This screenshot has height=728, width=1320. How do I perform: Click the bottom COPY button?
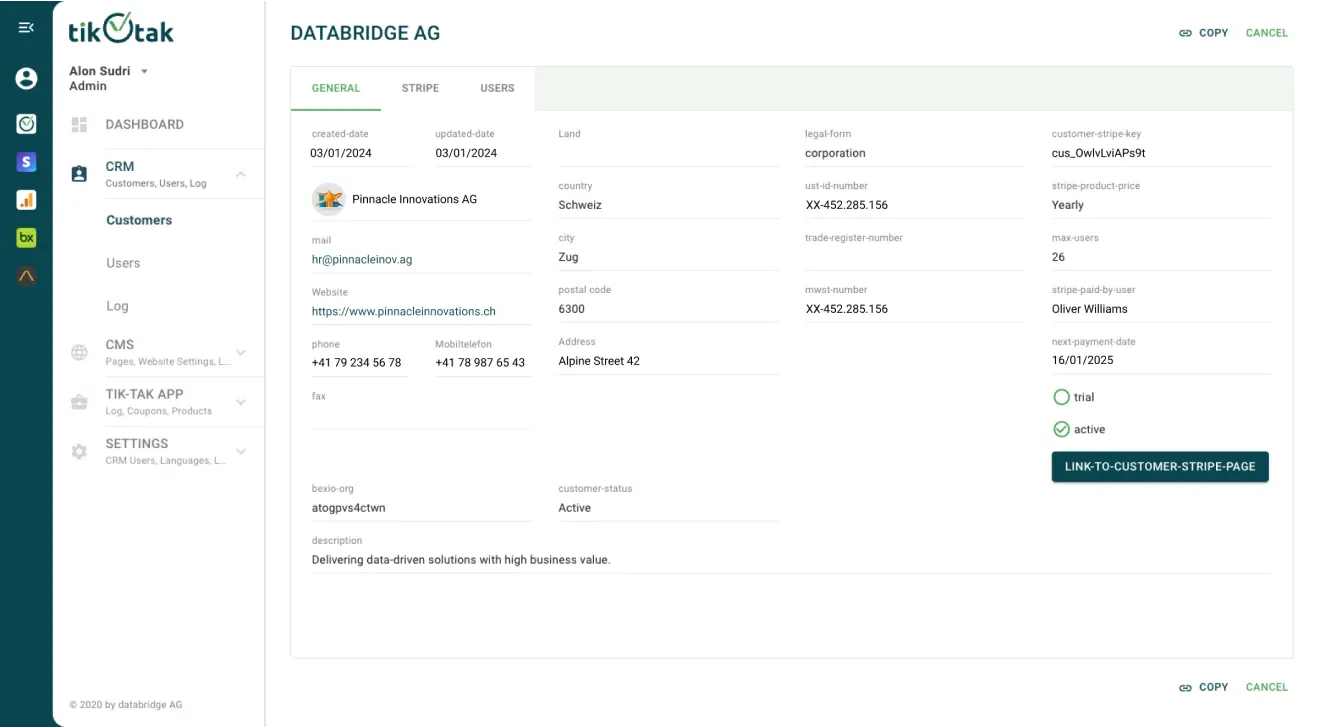[x=1203, y=688]
